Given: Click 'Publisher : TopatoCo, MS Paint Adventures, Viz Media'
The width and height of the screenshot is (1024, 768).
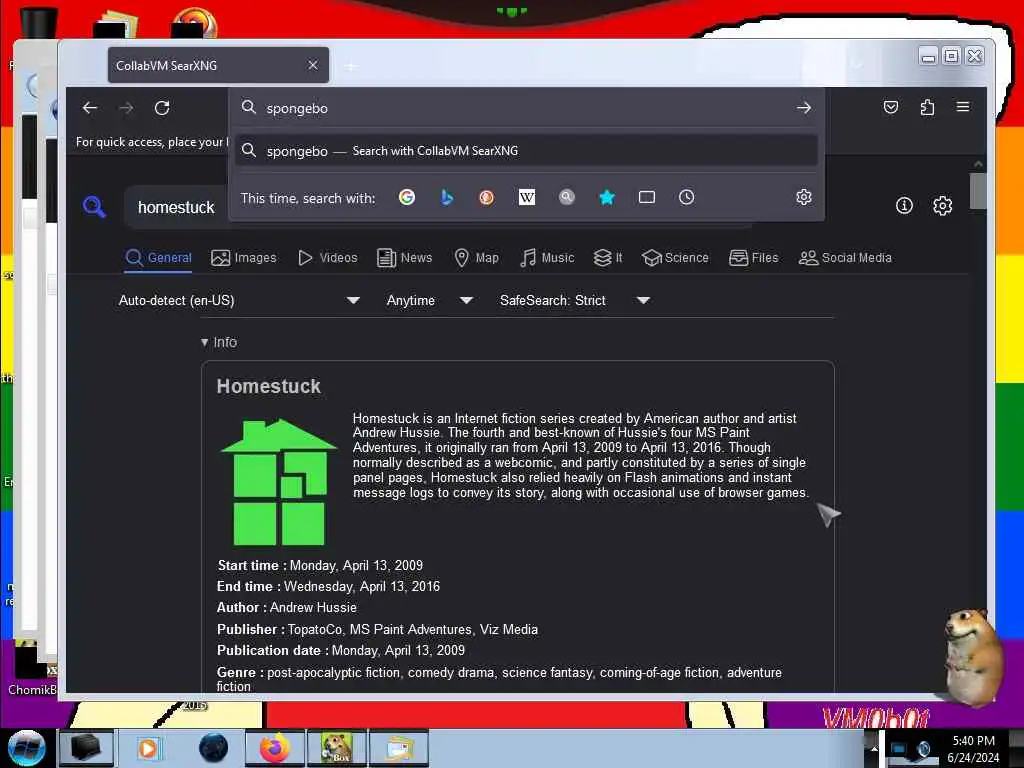Looking at the screenshot, I should coord(377,630).
